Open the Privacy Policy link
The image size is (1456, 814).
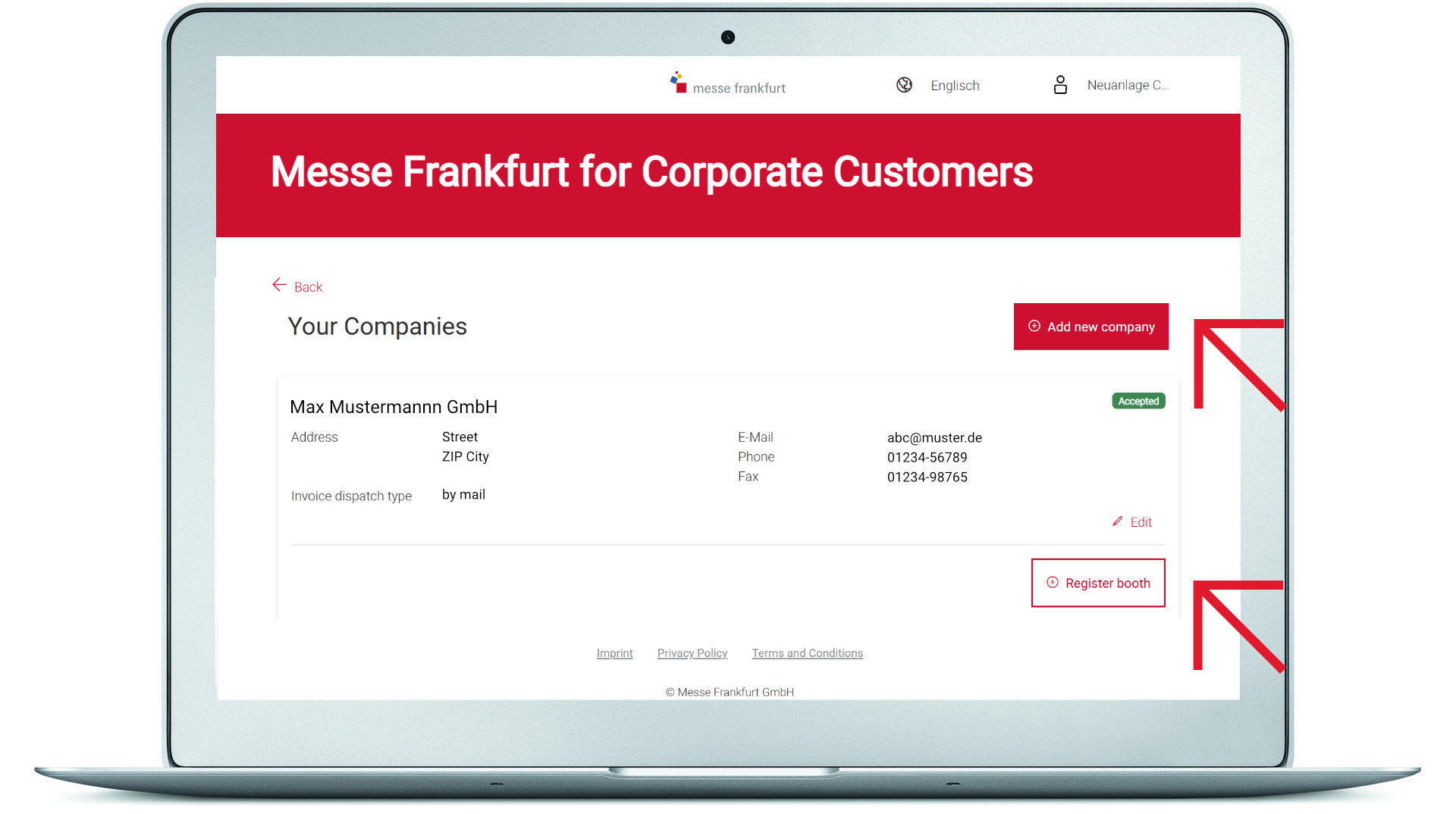[x=692, y=653]
